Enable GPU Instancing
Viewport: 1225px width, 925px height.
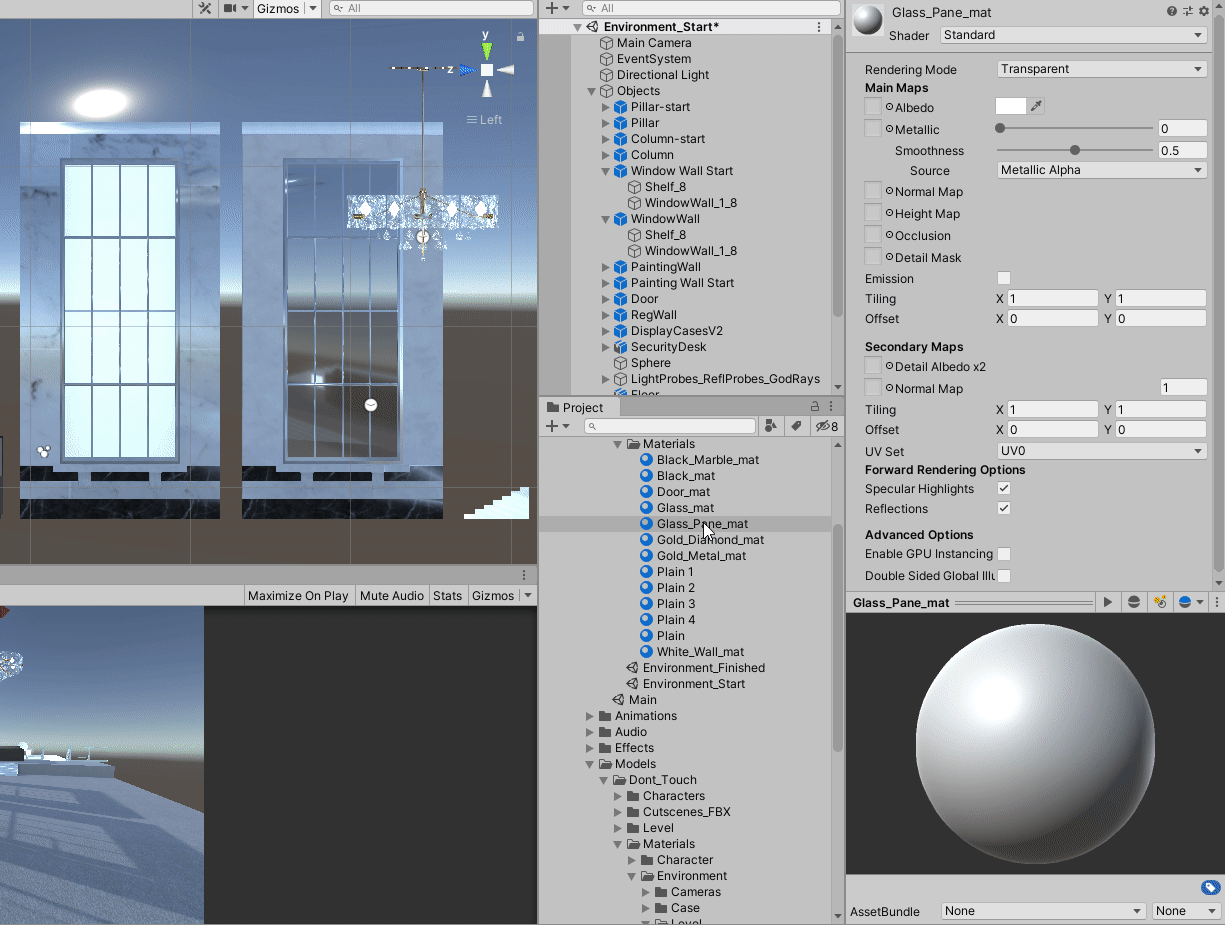1003,554
